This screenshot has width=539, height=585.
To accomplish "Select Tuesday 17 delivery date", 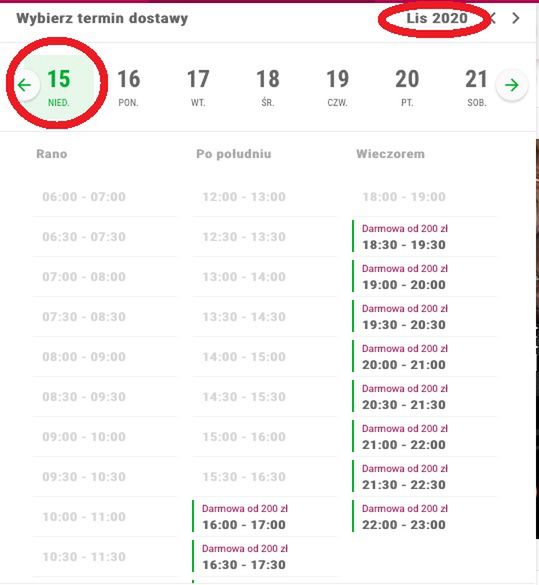I will (198, 88).
